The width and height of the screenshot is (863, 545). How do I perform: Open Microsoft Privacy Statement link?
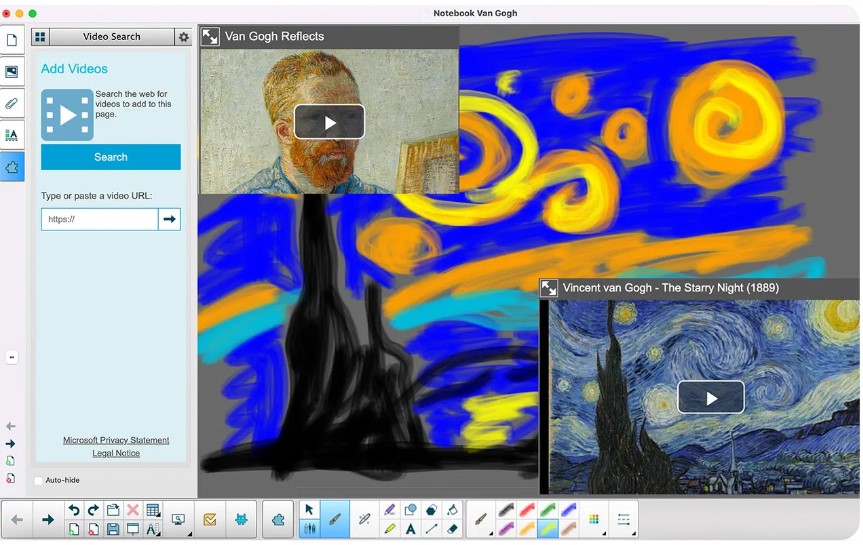[116, 440]
